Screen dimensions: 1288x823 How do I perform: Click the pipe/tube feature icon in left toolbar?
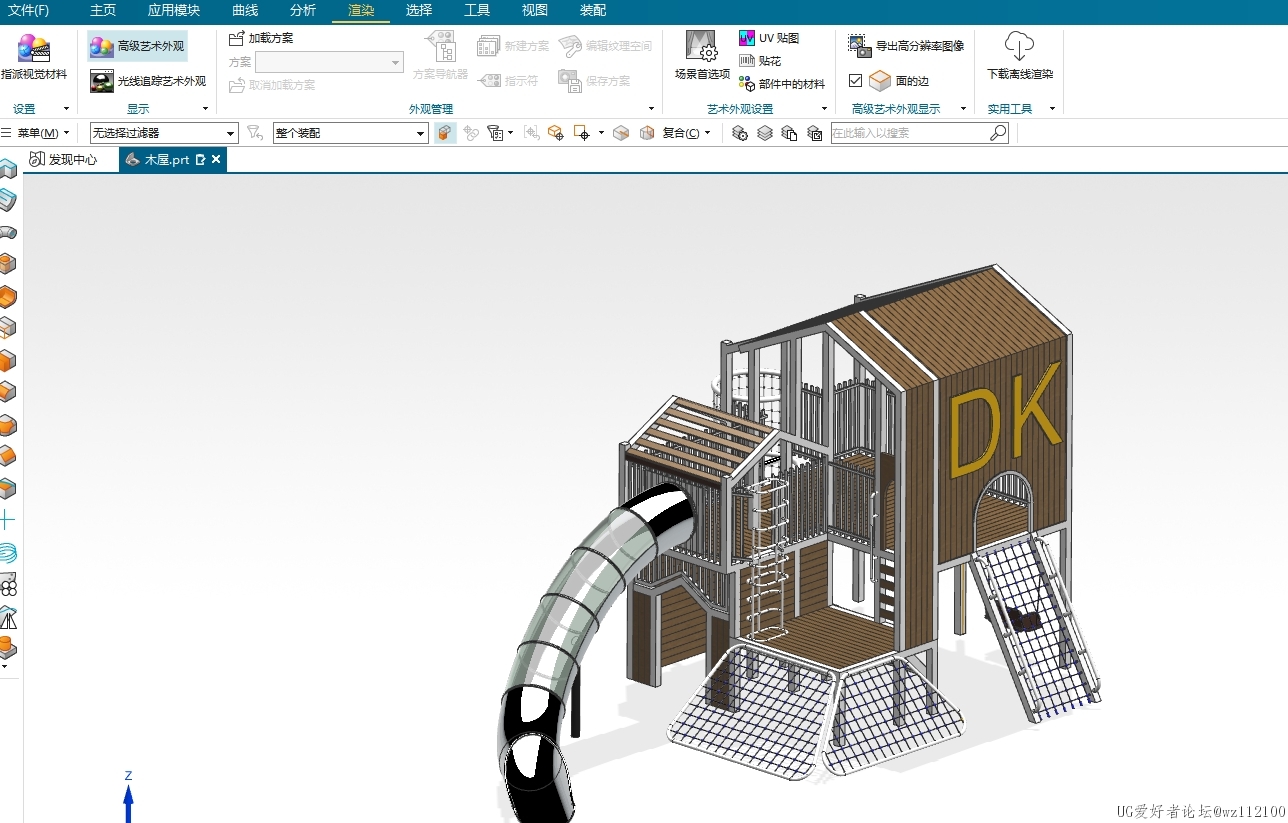pos(8,232)
